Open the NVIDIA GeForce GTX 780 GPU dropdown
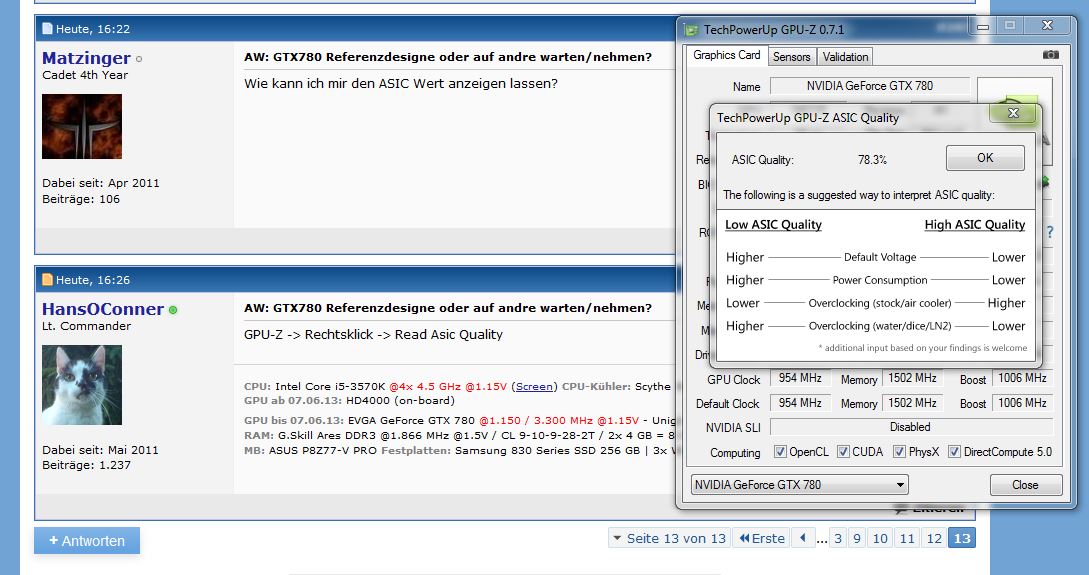 pos(799,485)
